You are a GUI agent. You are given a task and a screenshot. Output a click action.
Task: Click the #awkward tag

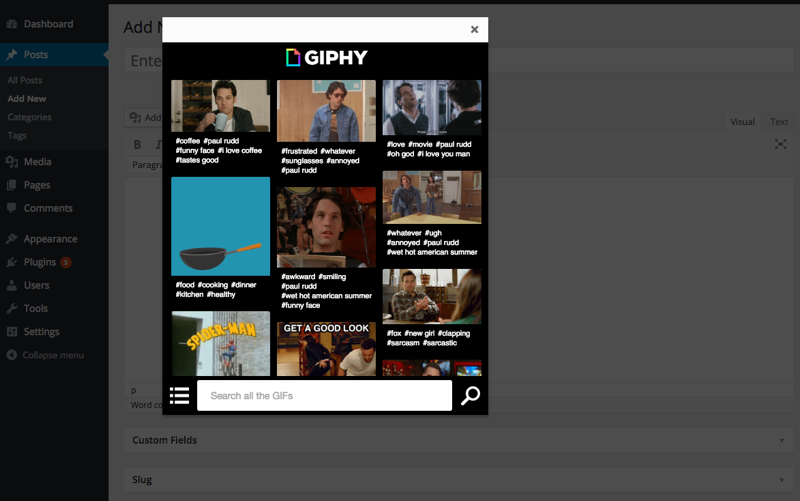click(298, 277)
